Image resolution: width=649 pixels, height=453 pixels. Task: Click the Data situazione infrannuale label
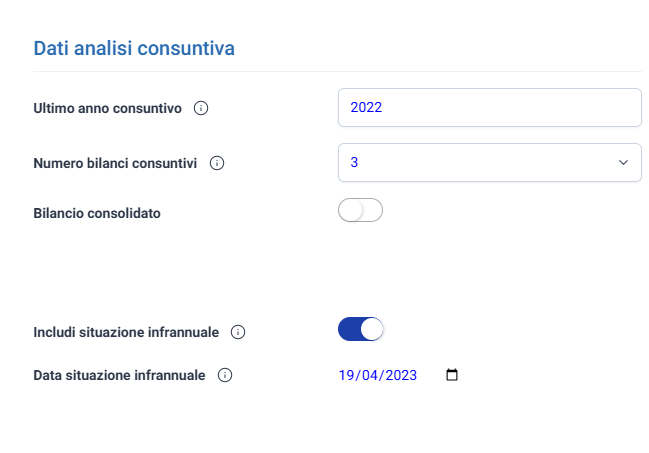(x=119, y=375)
